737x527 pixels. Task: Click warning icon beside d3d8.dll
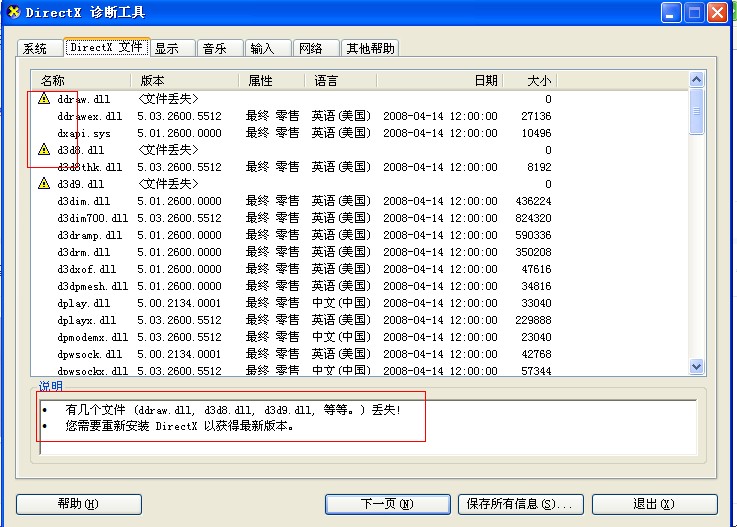(x=44, y=149)
